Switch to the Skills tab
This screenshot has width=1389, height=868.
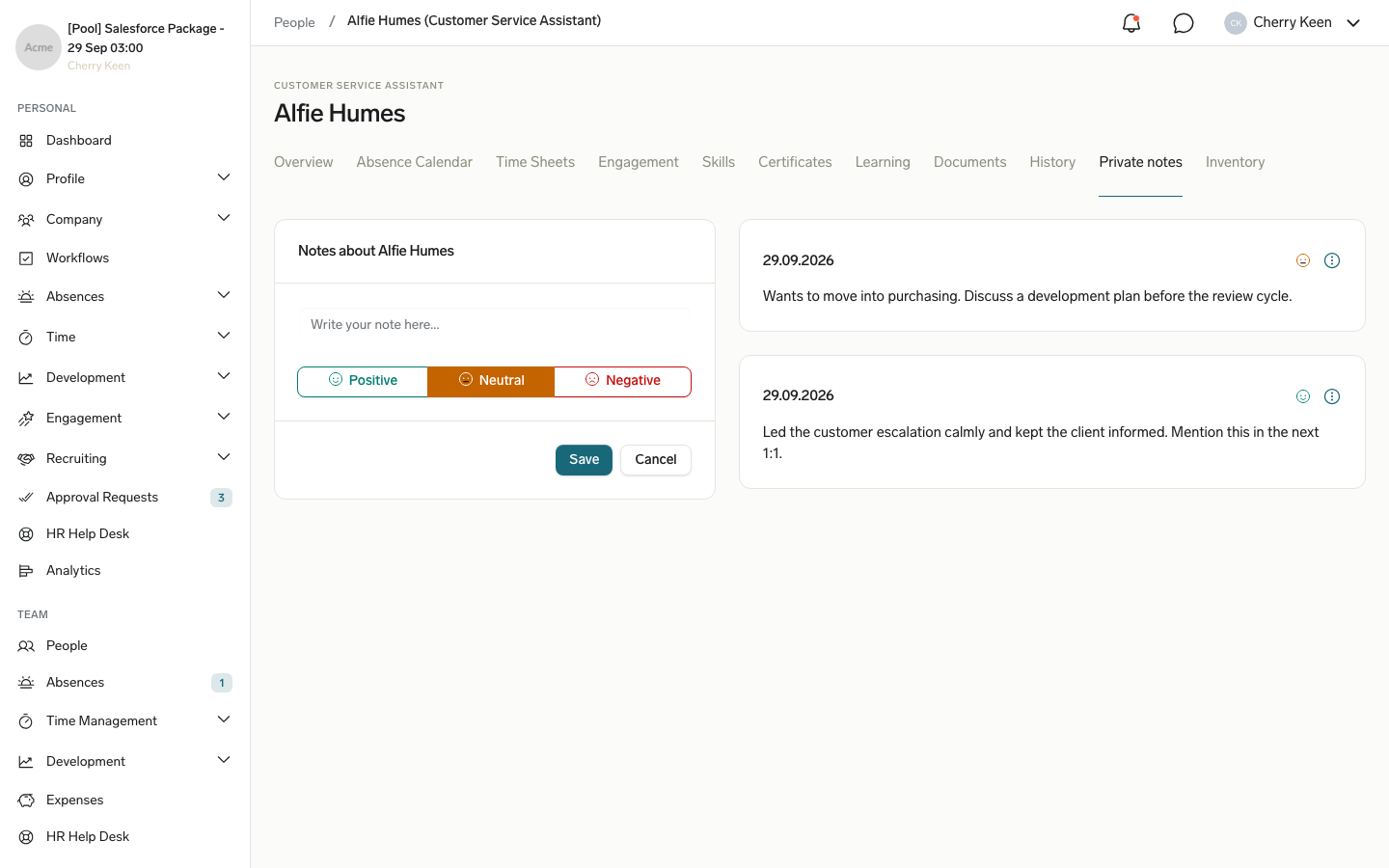[719, 162]
